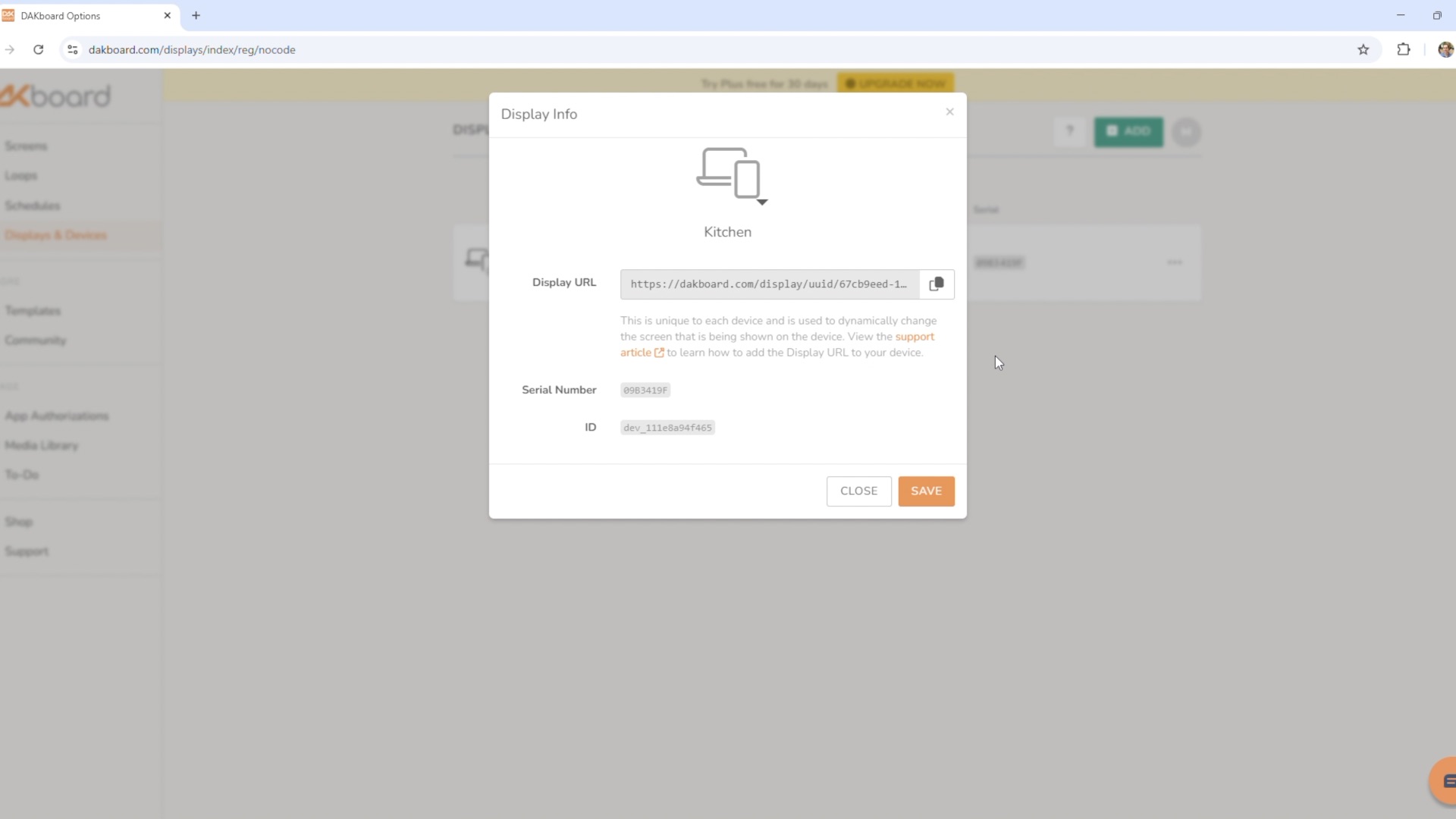
Task: Open the browser extensions puzzle icon
Action: [1403, 50]
